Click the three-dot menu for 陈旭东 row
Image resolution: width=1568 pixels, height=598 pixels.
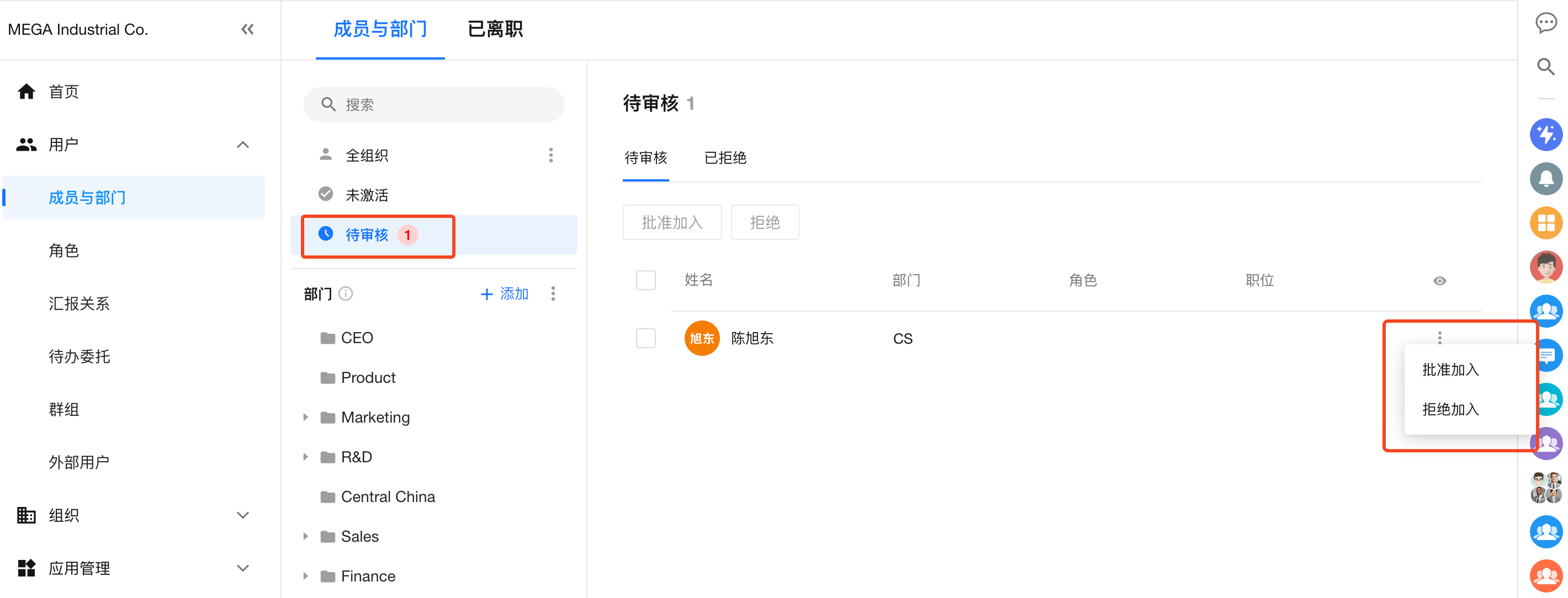coord(1439,337)
